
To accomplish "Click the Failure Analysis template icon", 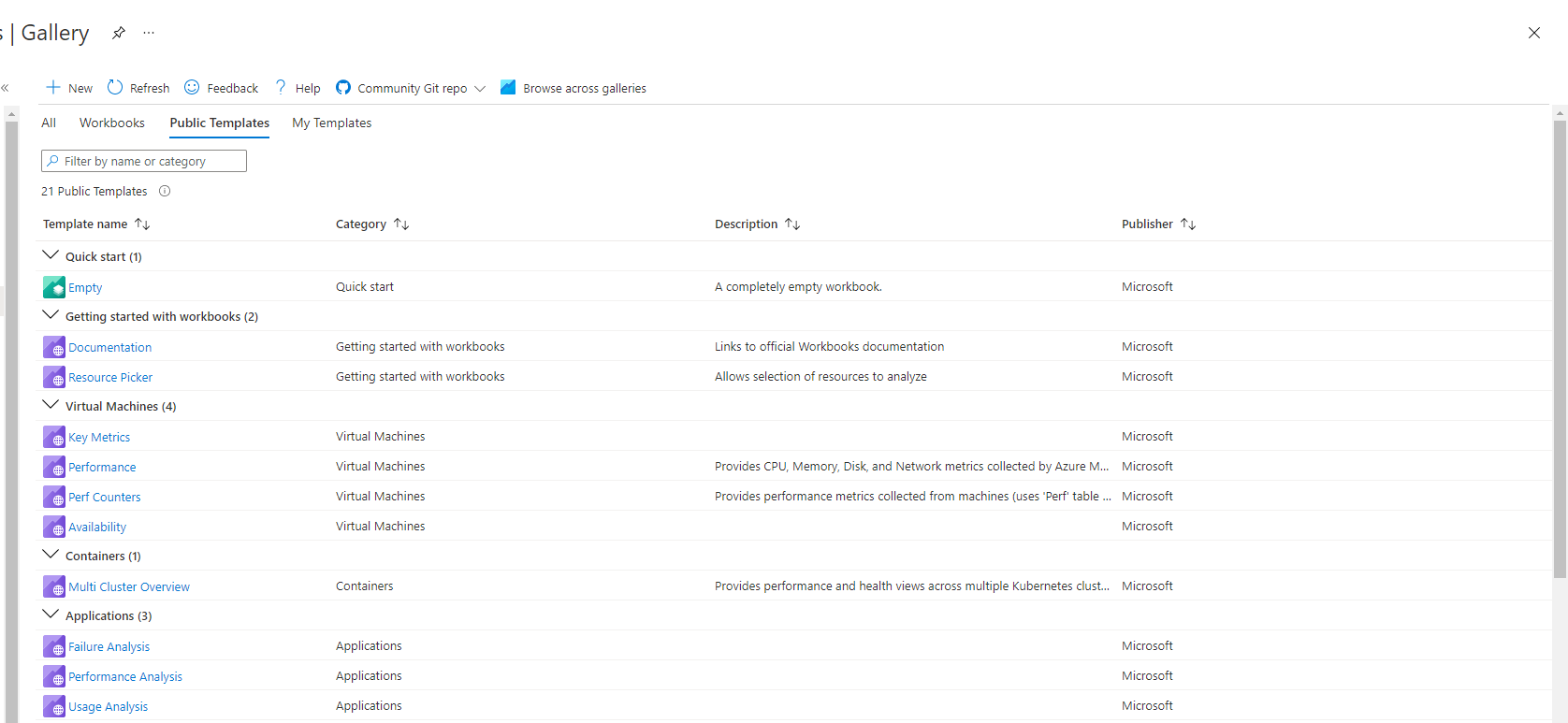I will click(x=54, y=646).
